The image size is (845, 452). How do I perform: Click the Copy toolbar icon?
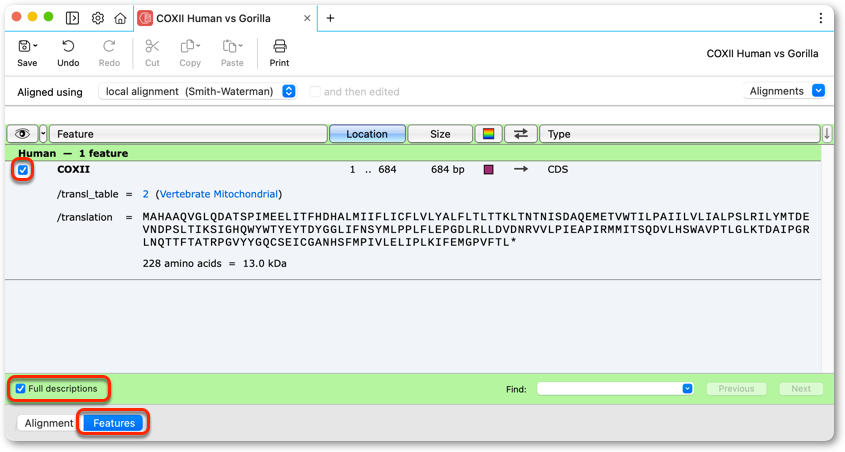(x=187, y=46)
